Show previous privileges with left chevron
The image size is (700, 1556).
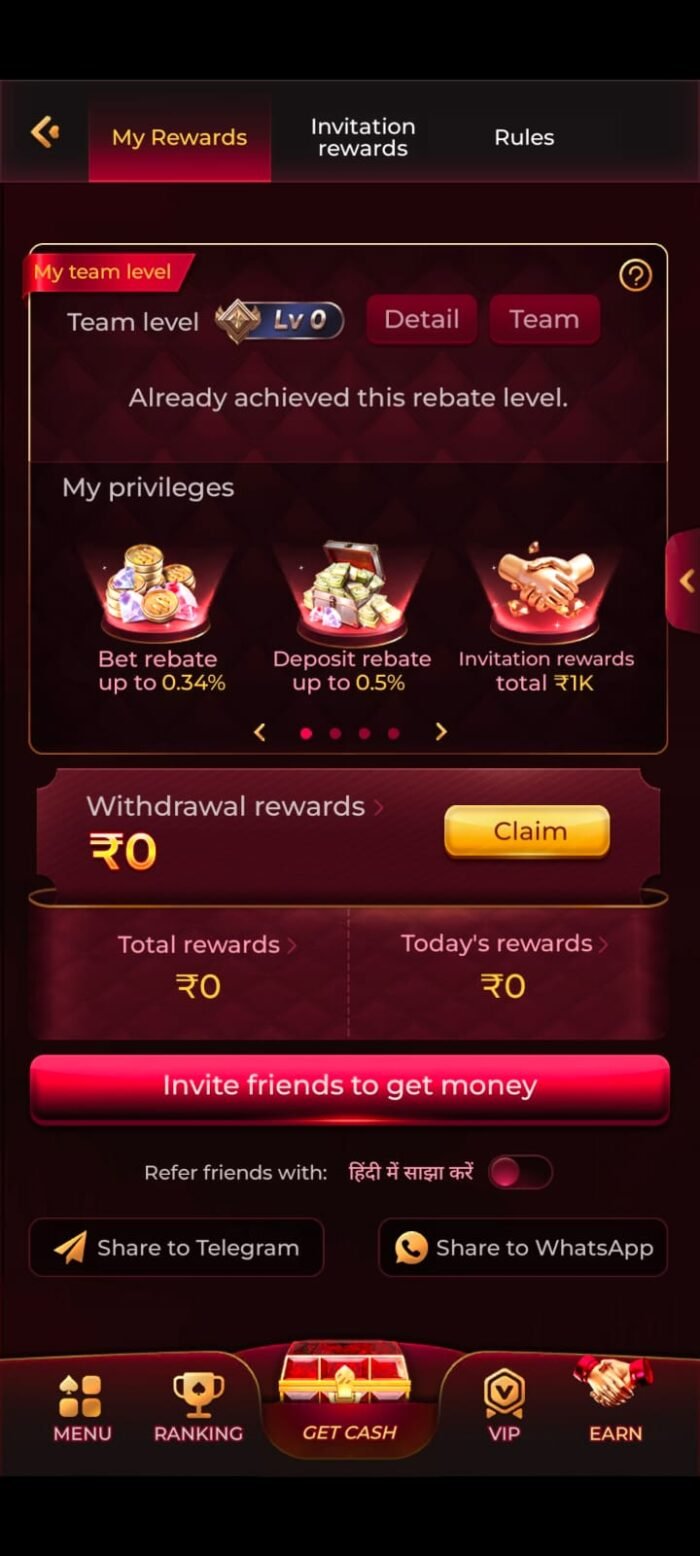(x=260, y=732)
